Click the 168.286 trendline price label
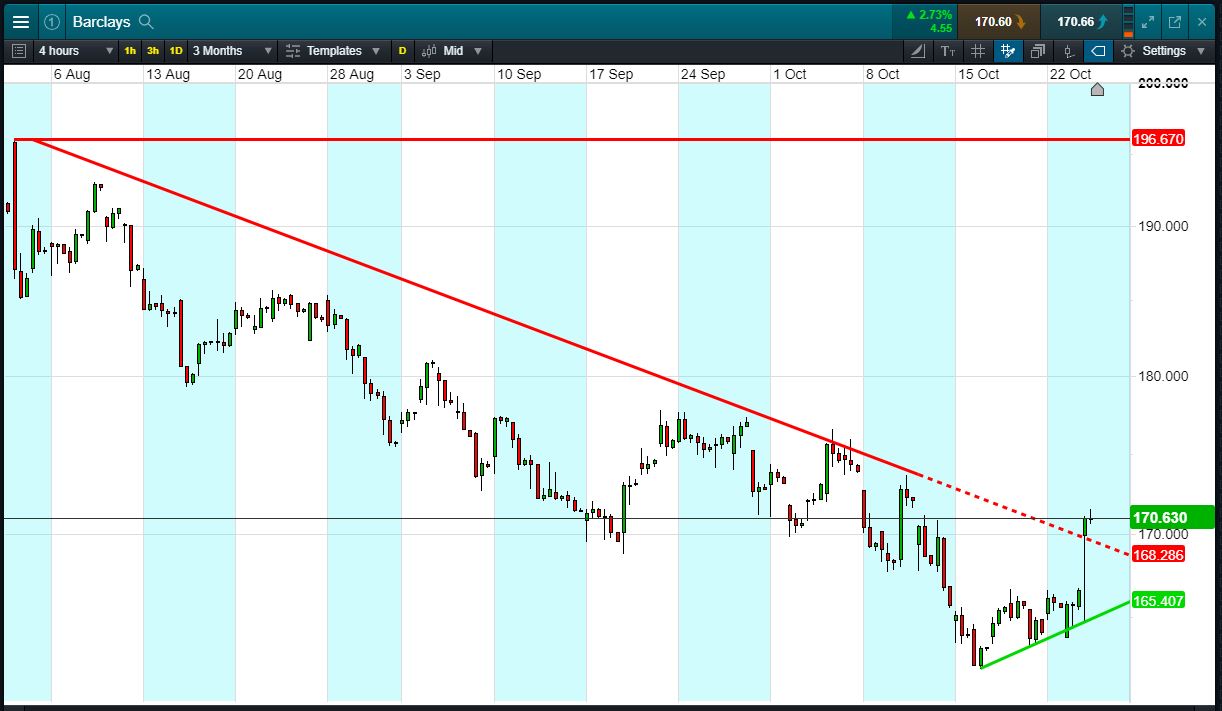The height and width of the screenshot is (711, 1222). pyautogui.click(x=1158, y=554)
